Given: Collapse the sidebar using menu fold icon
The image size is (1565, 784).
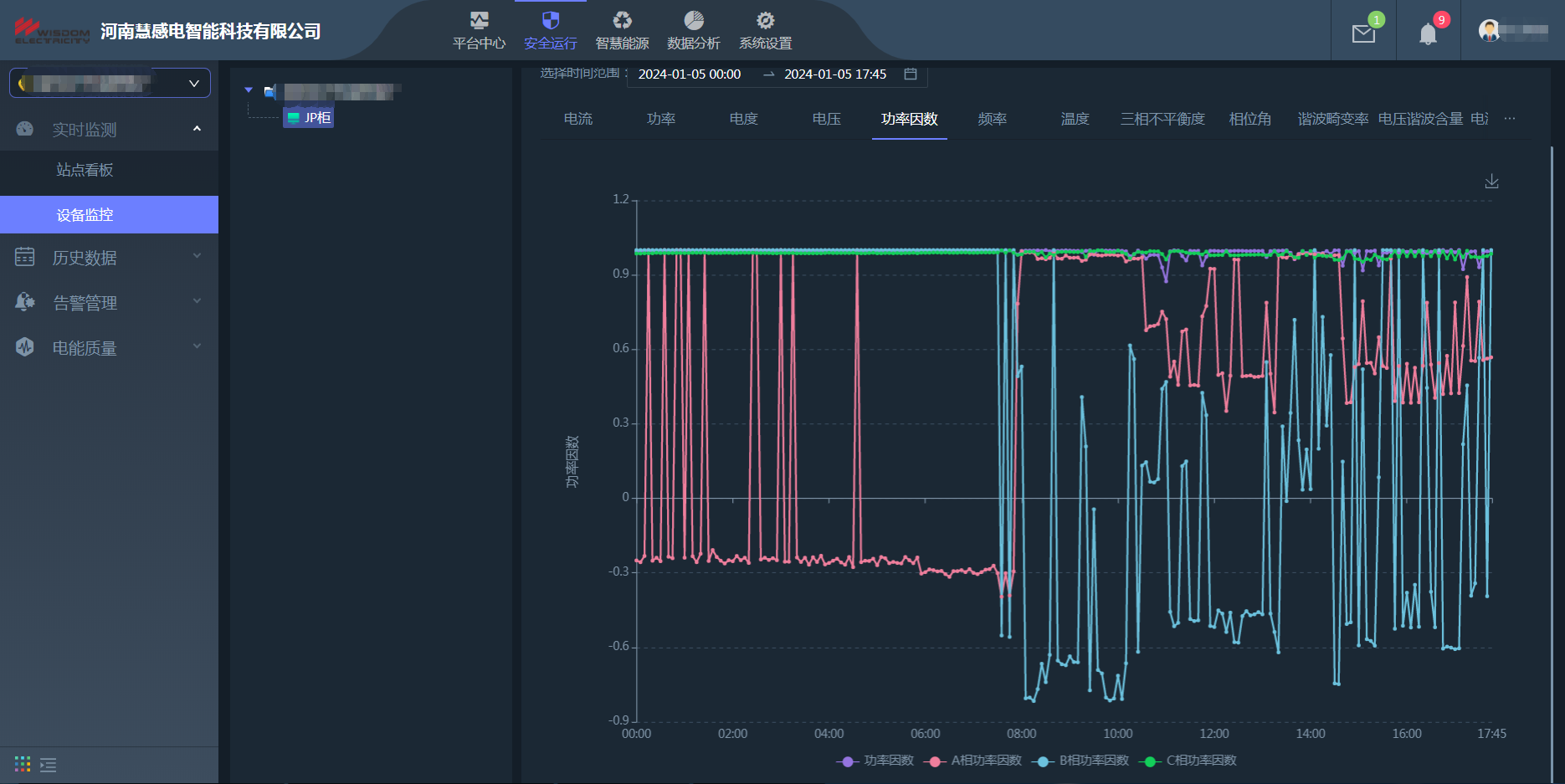Looking at the screenshot, I should tap(49, 765).
